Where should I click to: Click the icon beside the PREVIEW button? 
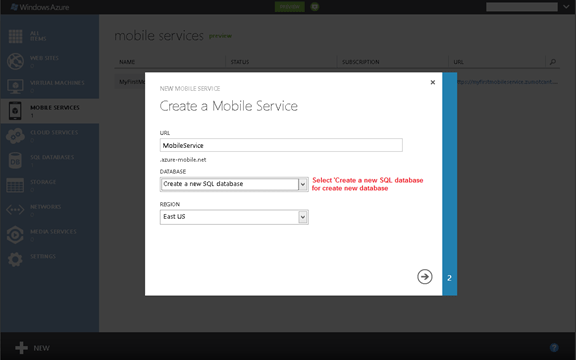pyautogui.click(x=315, y=7)
